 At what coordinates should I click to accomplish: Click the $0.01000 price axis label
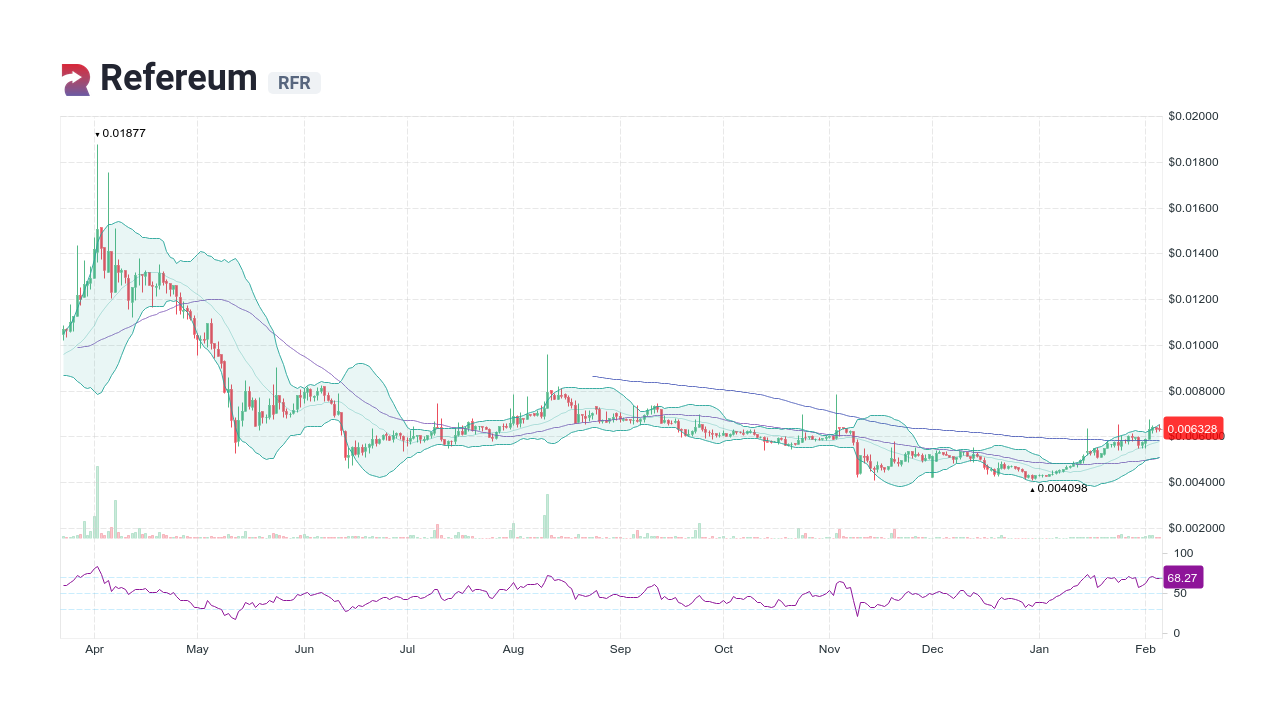click(x=1193, y=345)
